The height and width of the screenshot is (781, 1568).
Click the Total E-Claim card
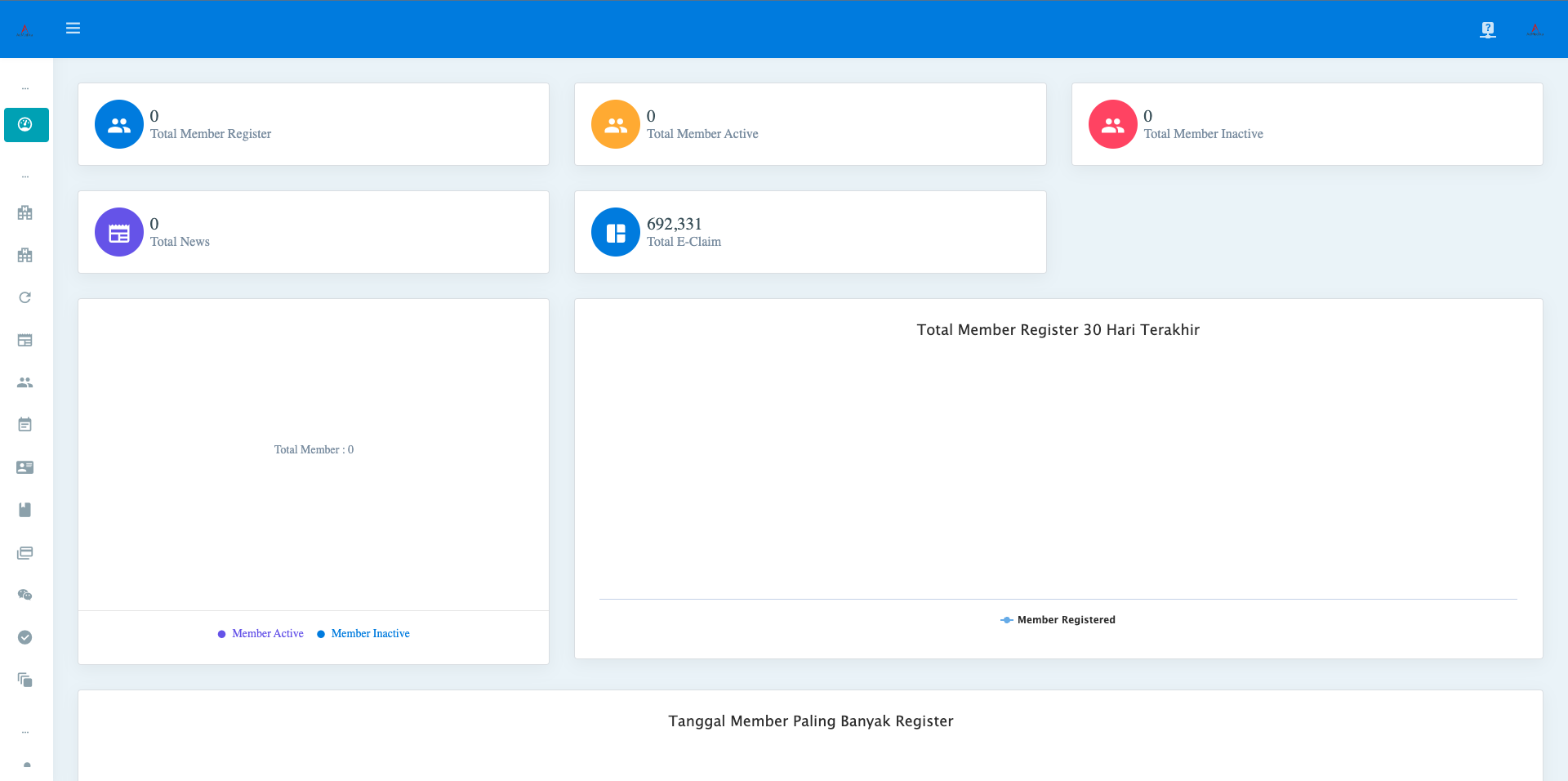(809, 232)
